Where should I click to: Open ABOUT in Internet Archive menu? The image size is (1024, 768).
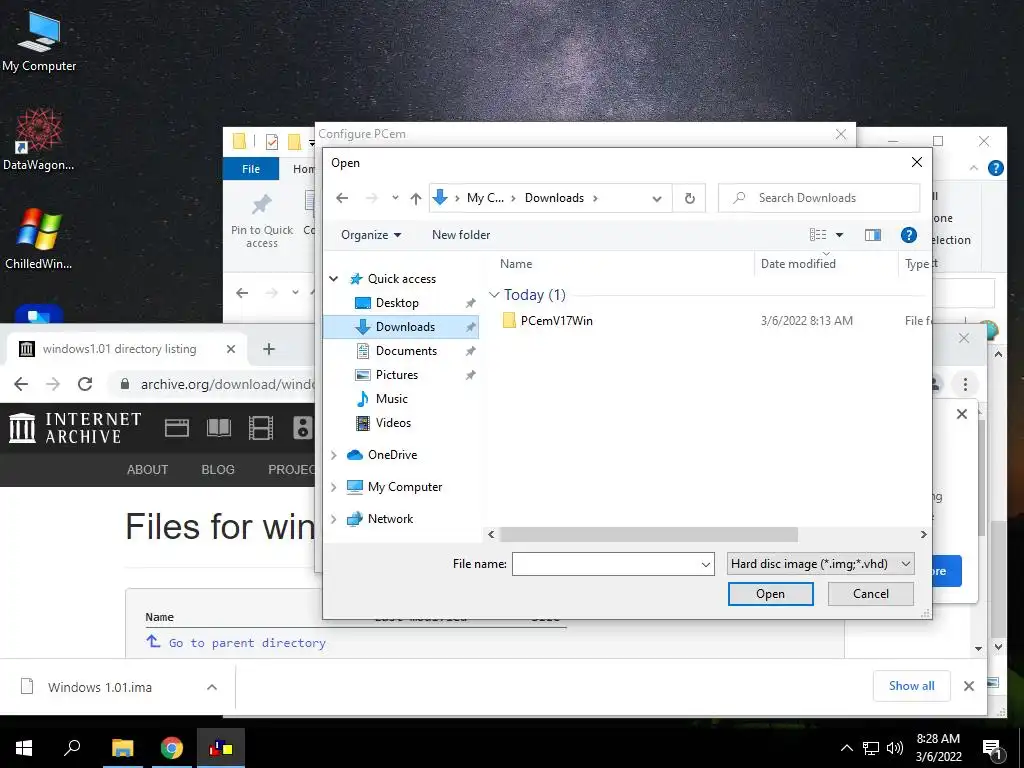[147, 470]
